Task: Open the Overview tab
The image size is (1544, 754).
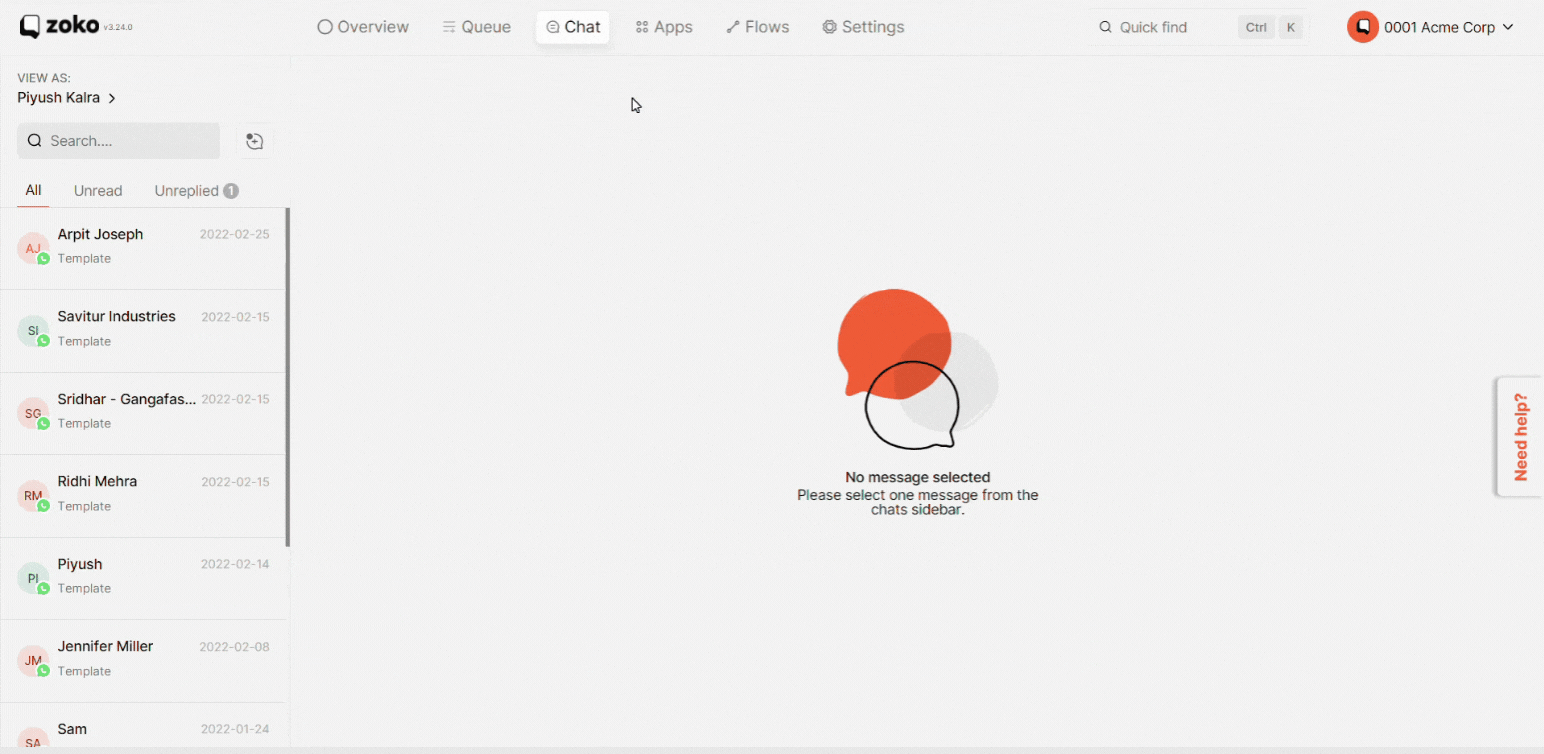Action: 363,27
